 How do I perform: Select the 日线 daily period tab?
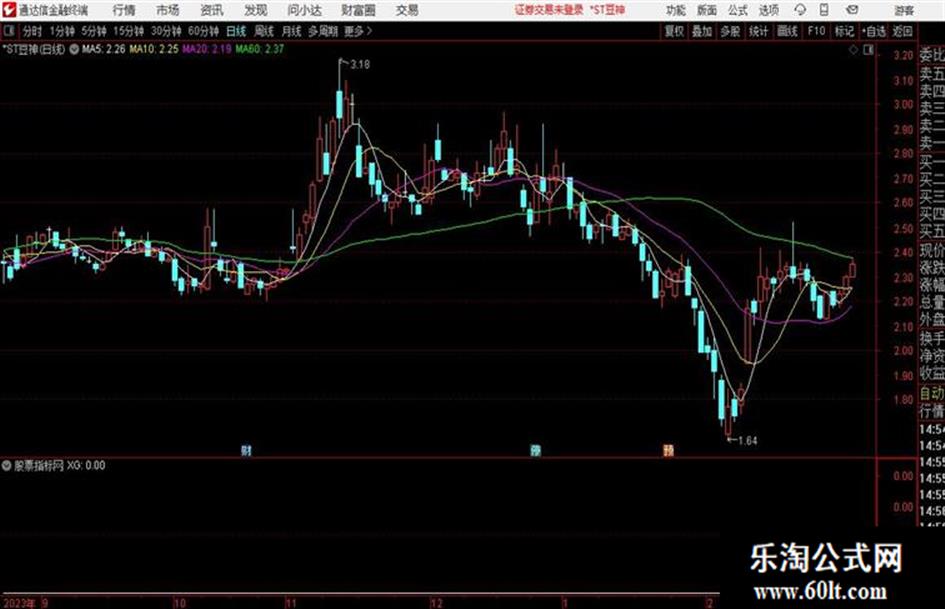236,31
